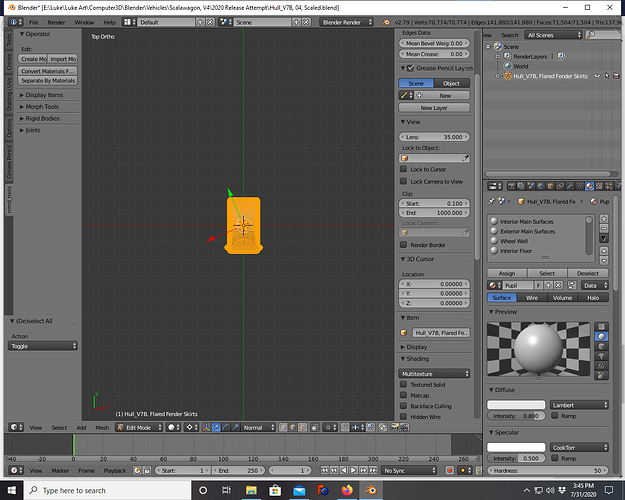The width and height of the screenshot is (625, 500).
Task: Open the File menu
Action: (34, 22)
